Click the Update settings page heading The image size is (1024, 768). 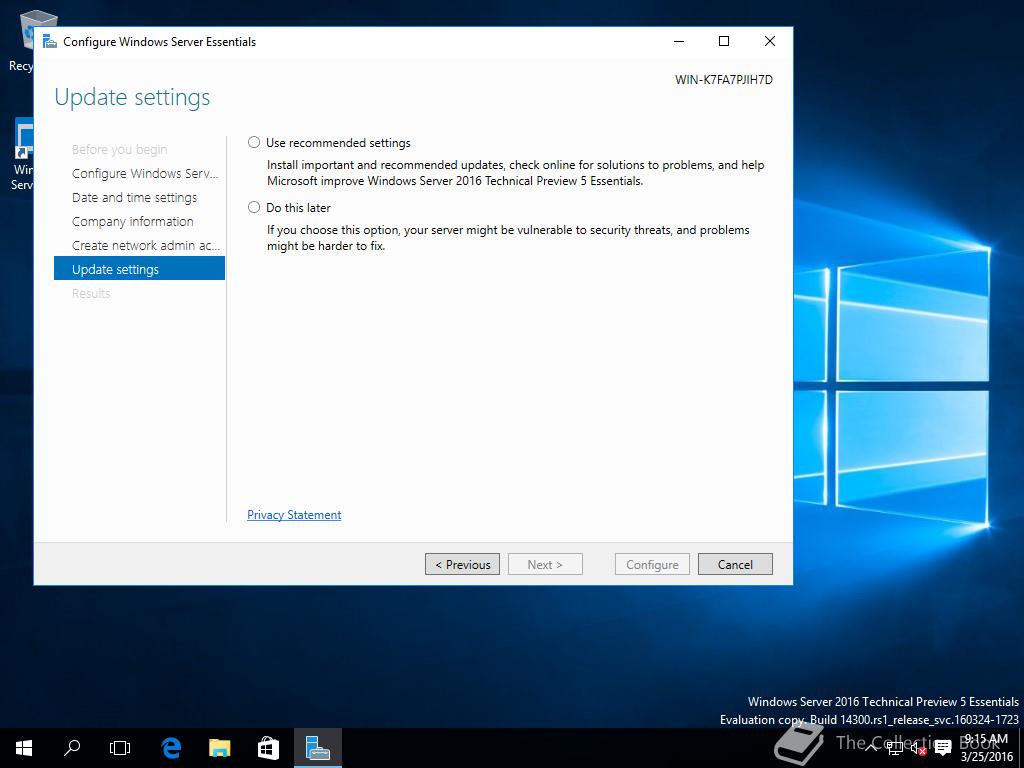pos(133,97)
